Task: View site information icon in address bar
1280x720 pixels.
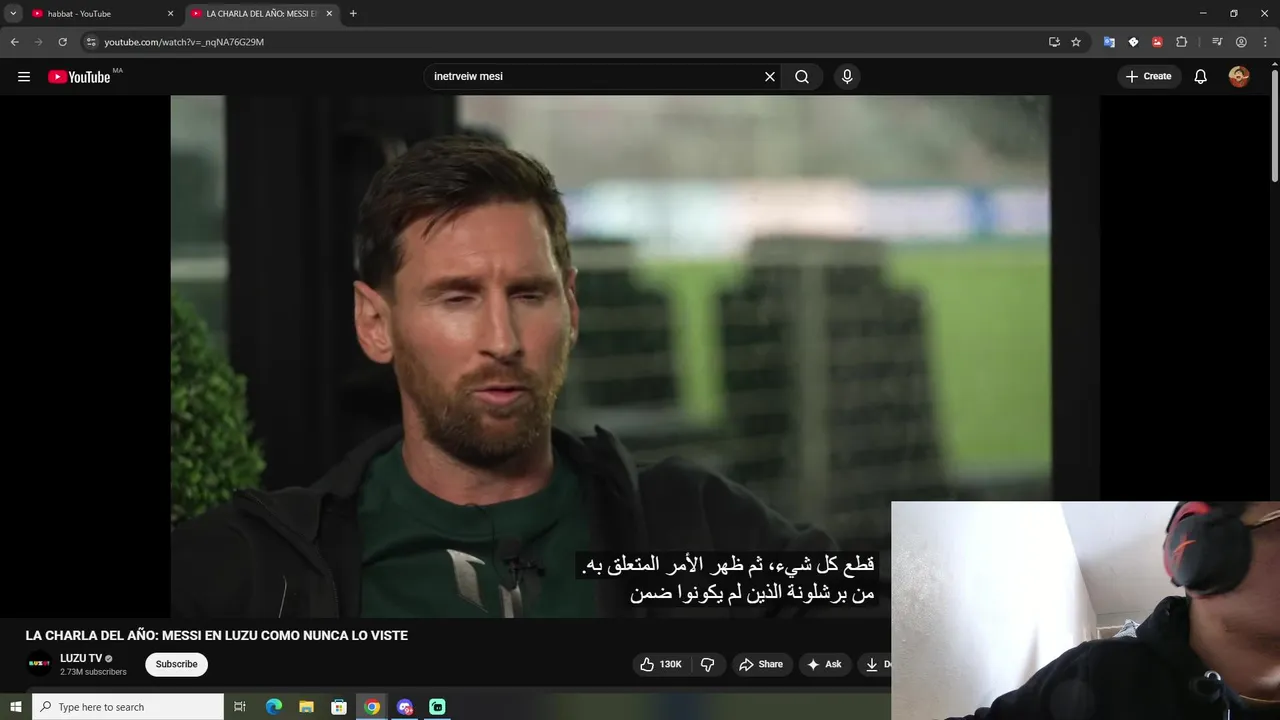Action: pos(91,42)
